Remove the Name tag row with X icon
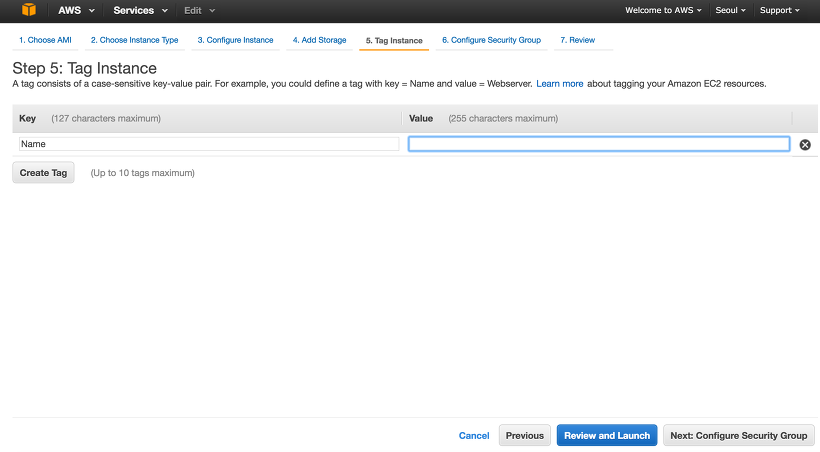Viewport: 820px width, 452px height. 805,145
